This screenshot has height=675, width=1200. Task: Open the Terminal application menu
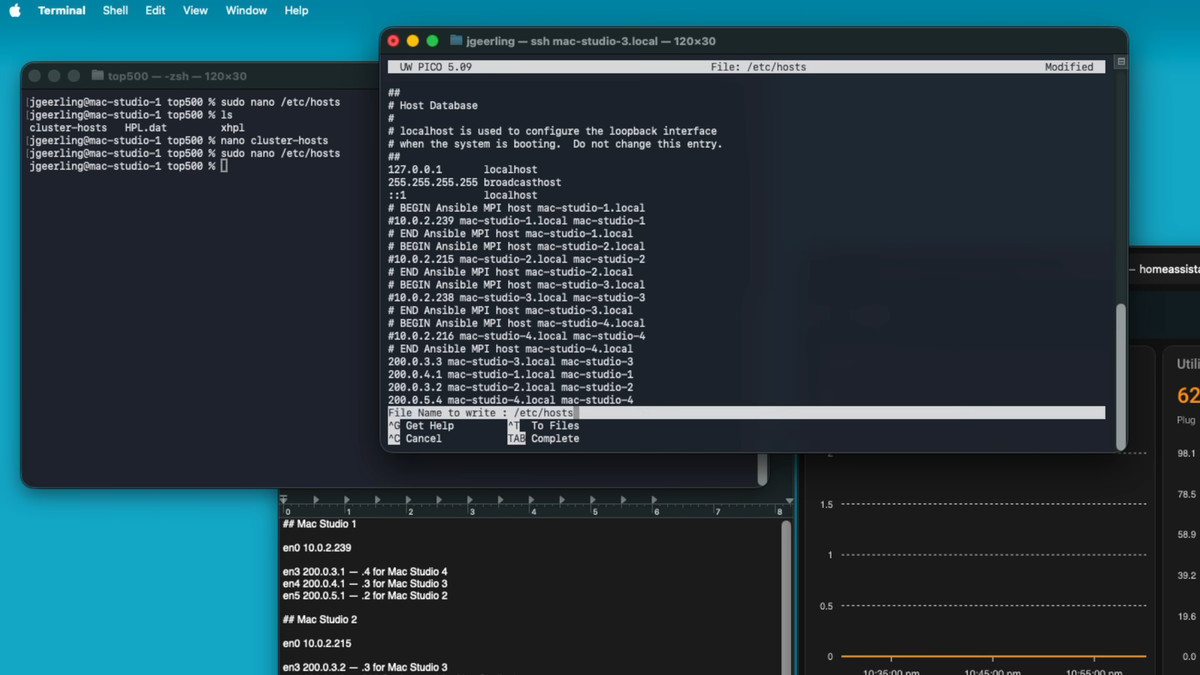coord(61,11)
